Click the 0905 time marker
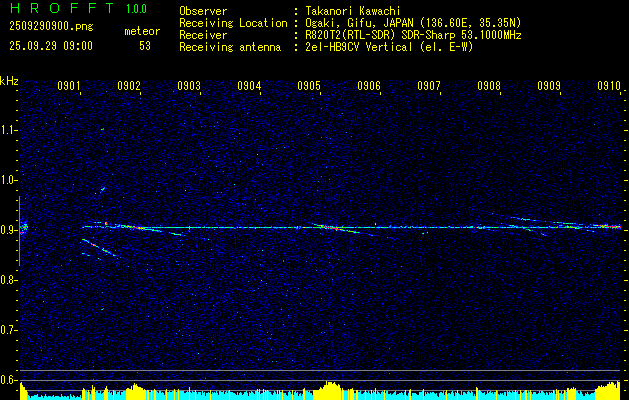The image size is (629, 400). [309, 86]
